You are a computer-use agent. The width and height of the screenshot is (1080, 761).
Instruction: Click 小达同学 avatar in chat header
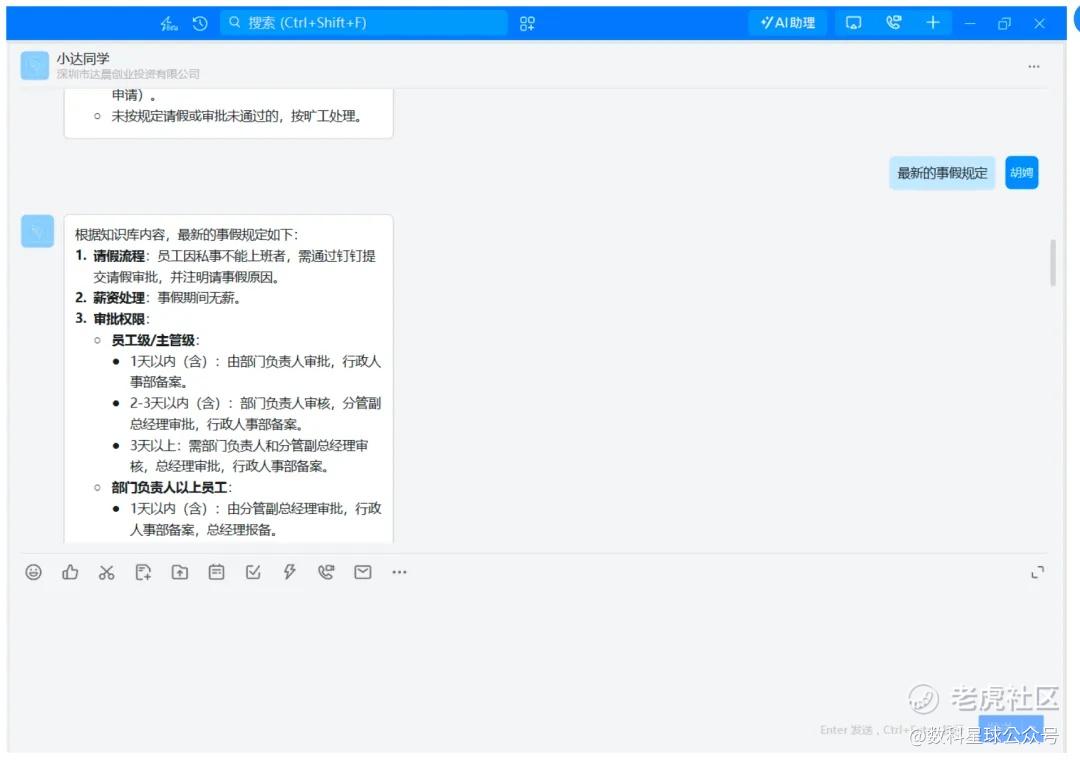click(34, 65)
